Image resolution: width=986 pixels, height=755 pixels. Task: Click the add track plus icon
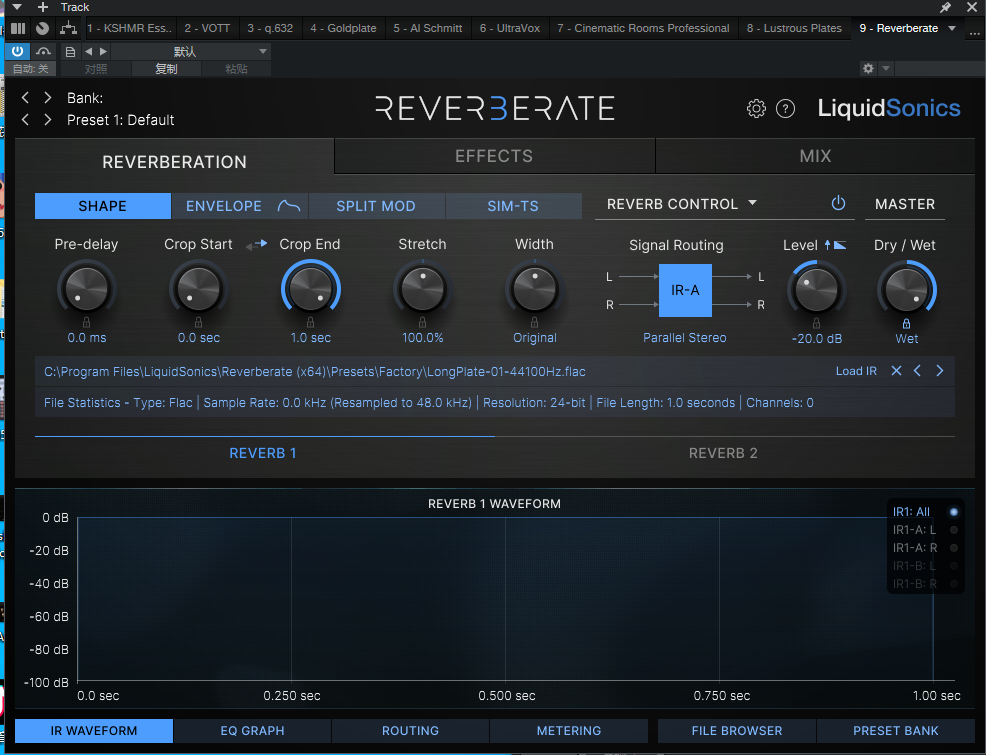[x=43, y=7]
